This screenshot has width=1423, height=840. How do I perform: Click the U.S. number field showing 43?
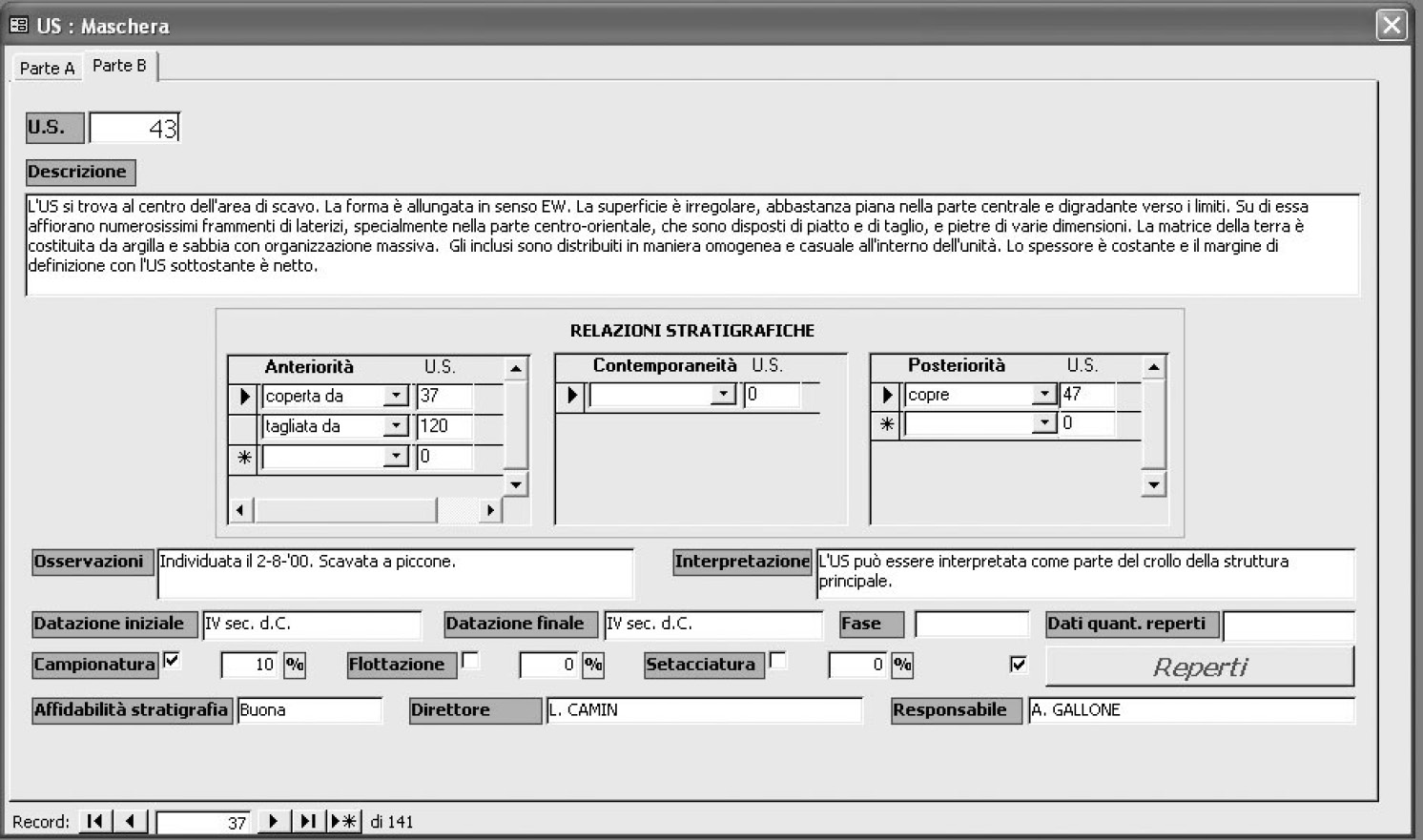[134, 128]
